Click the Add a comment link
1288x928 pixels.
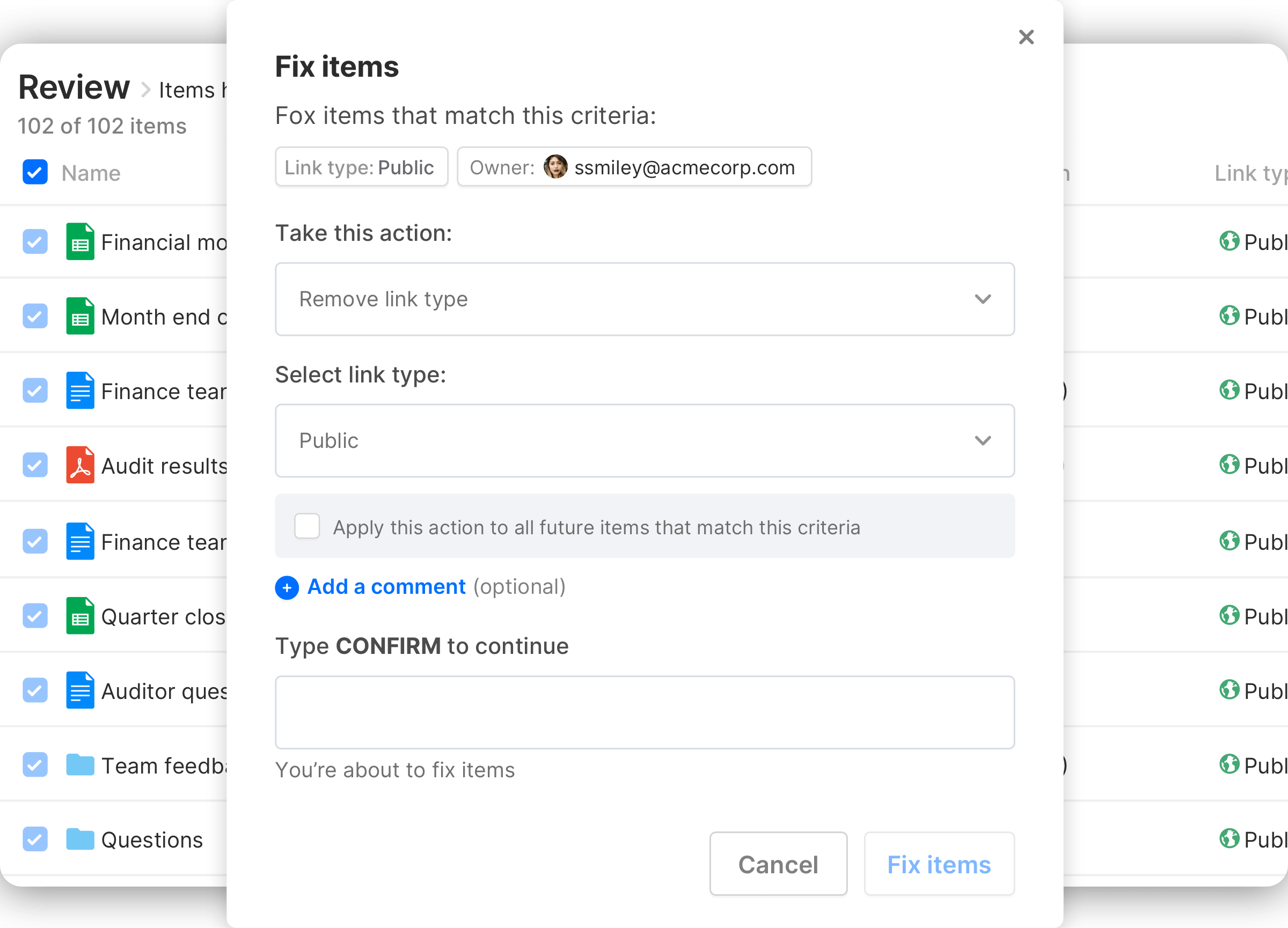point(386,587)
